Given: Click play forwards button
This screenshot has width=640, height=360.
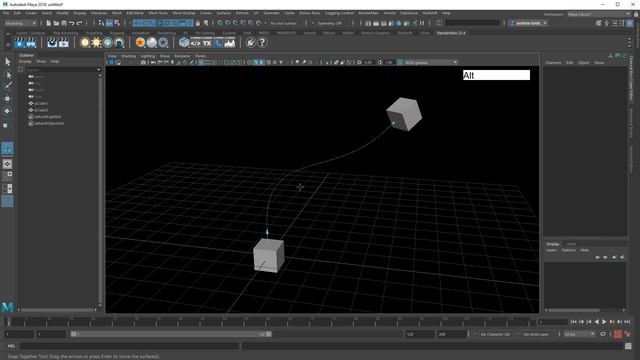Looking at the screenshot, I should pos(604,322).
